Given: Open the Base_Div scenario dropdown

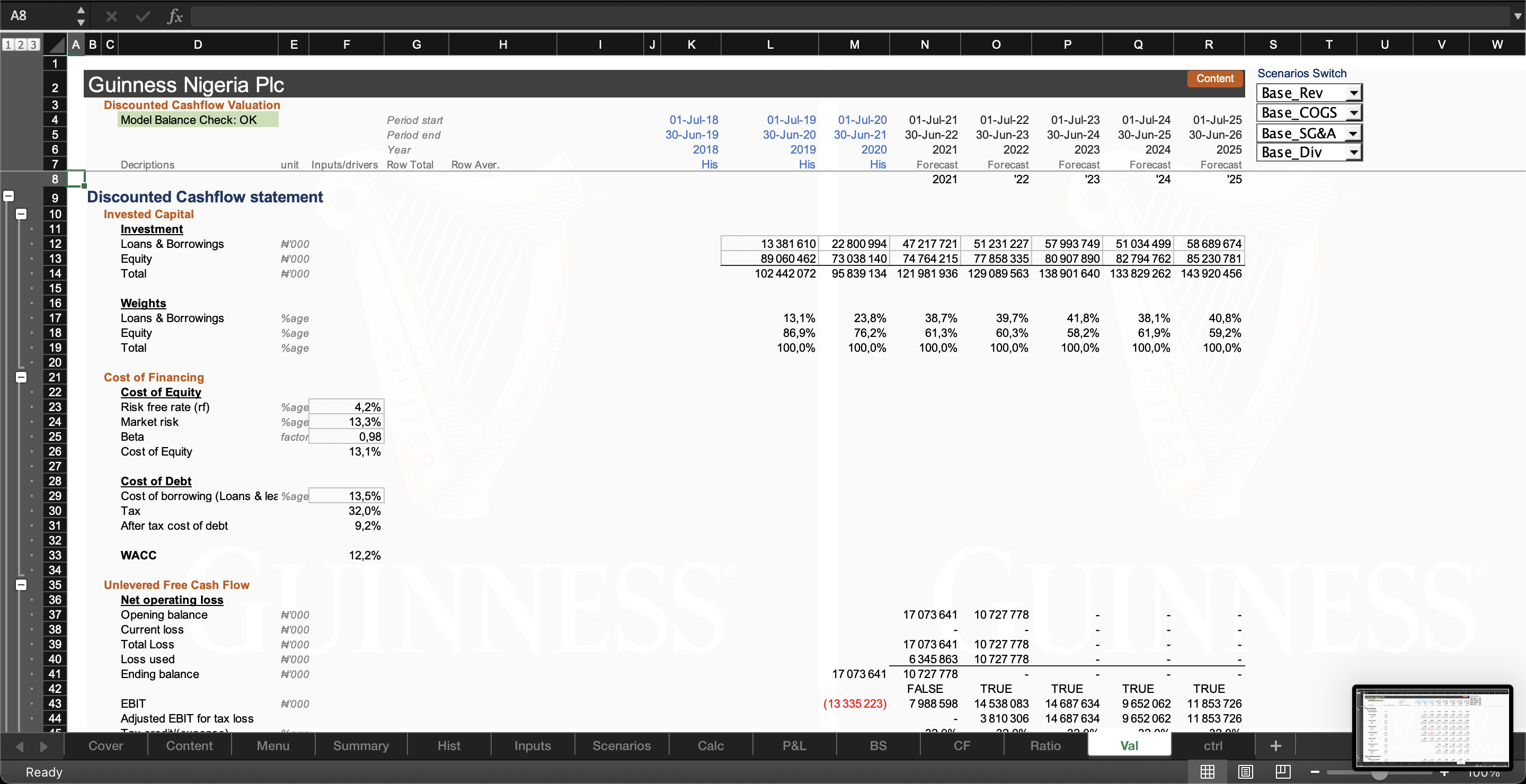Looking at the screenshot, I should (1354, 153).
